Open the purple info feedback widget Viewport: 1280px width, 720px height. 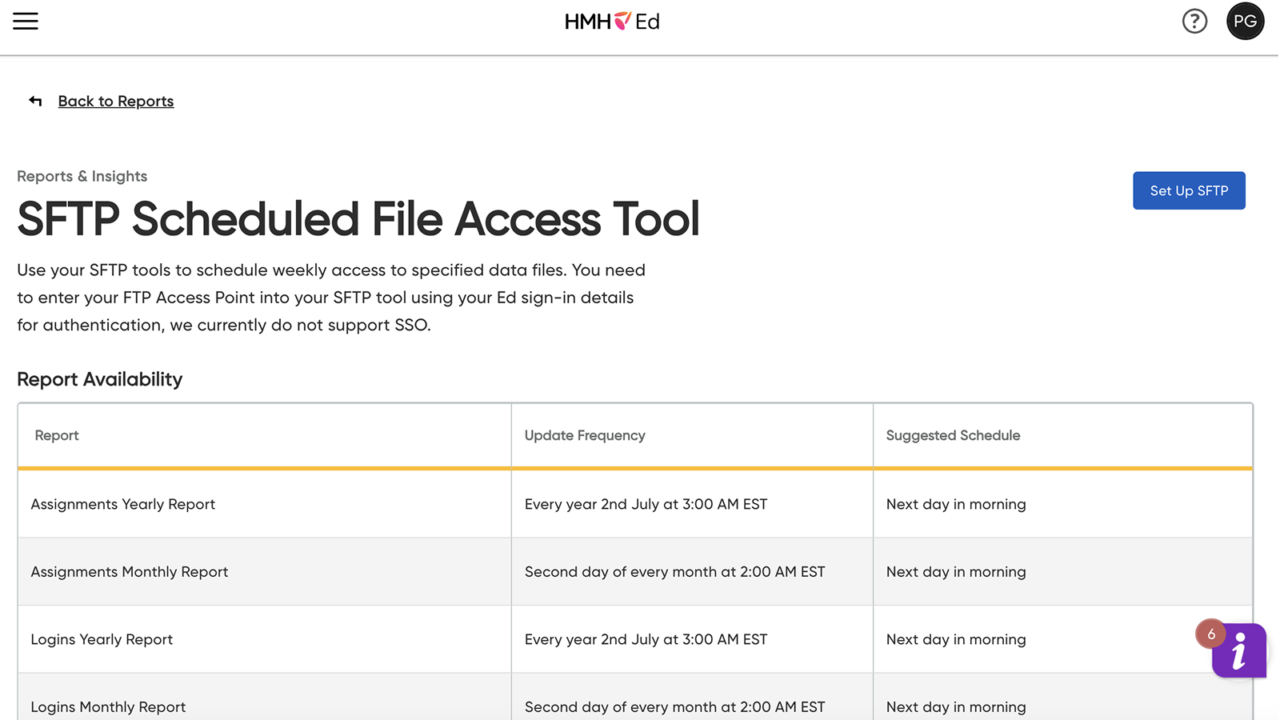point(1238,651)
